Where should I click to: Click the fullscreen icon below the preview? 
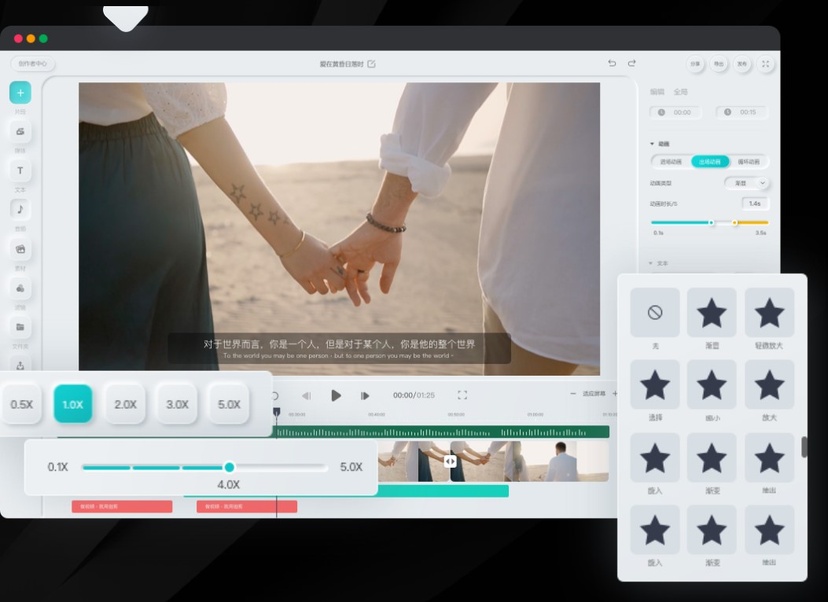point(462,395)
